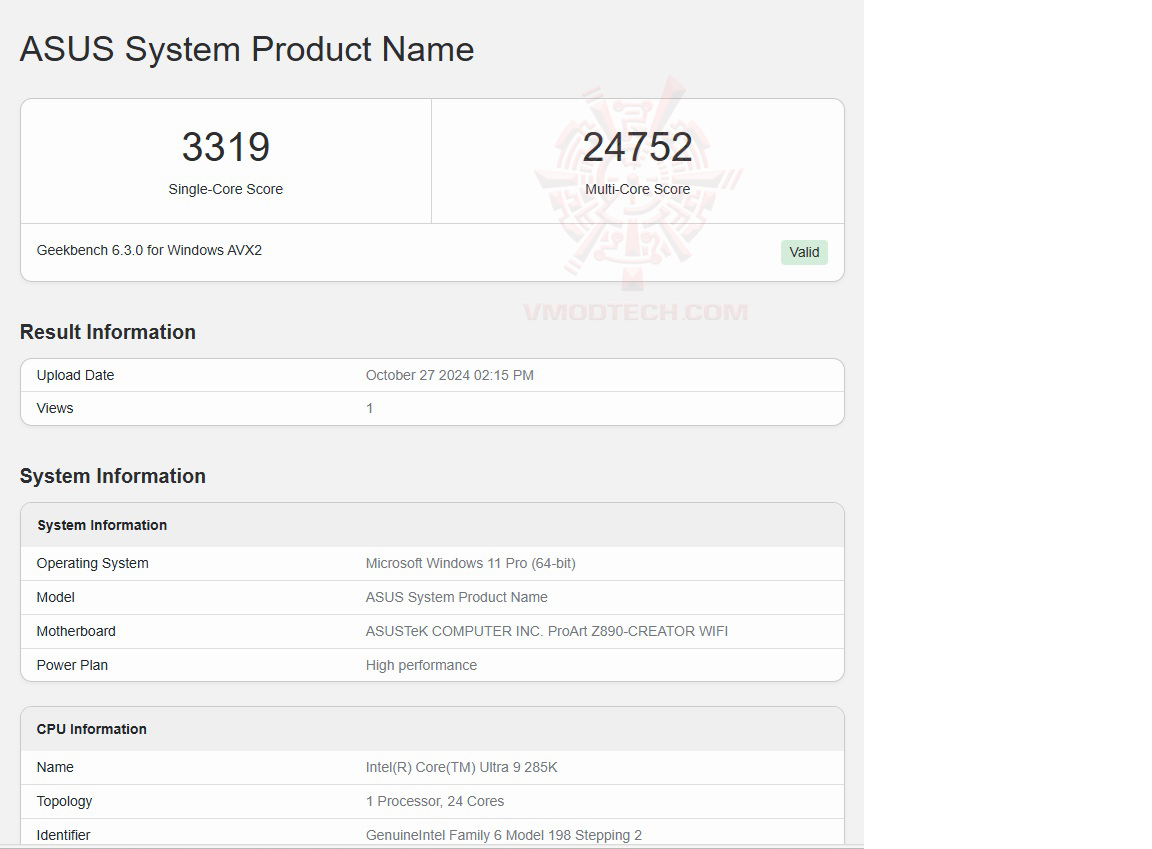
Task: Select the October 27 2024 02:15 PM value
Action: tap(450, 375)
